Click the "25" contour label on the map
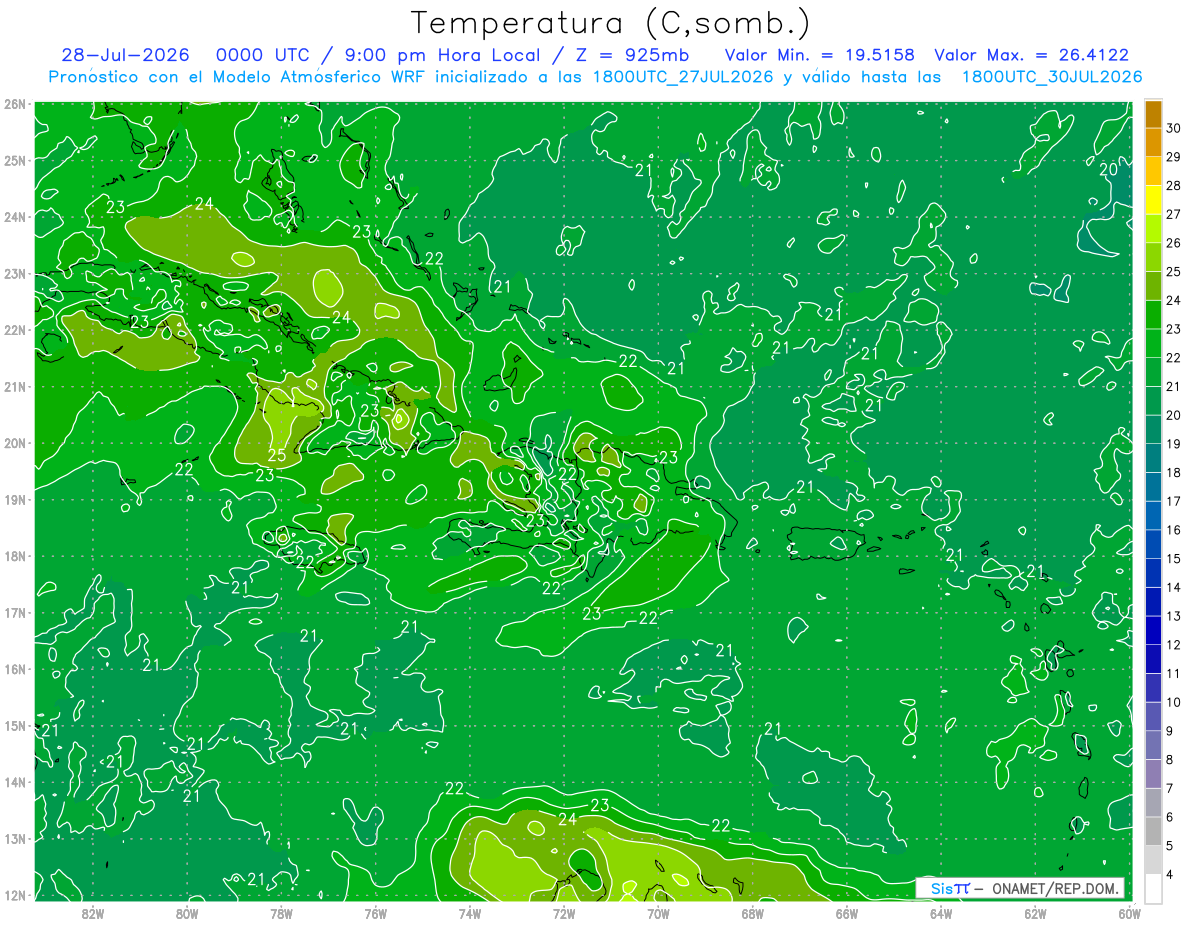Screen dimensions: 1200x927 point(277,457)
